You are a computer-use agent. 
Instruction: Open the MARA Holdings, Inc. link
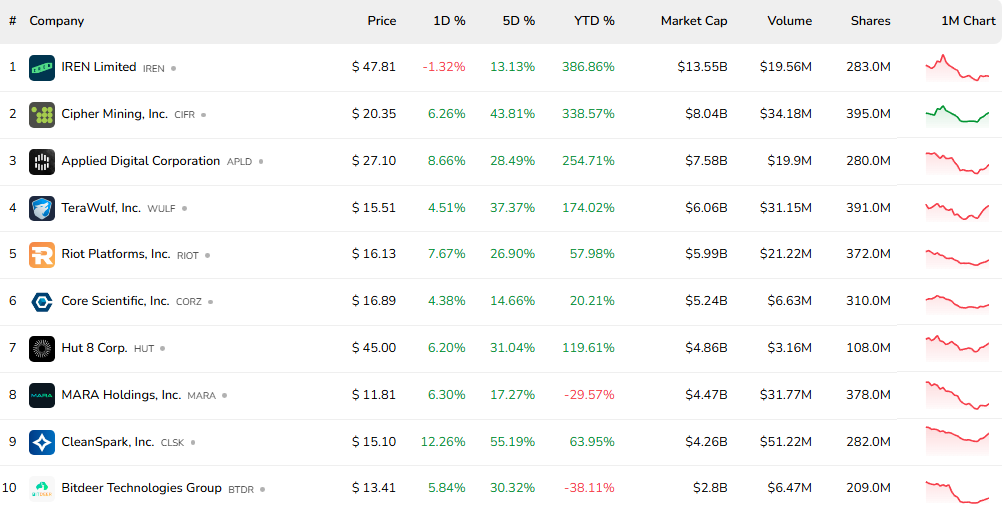pyautogui.click(x=121, y=395)
